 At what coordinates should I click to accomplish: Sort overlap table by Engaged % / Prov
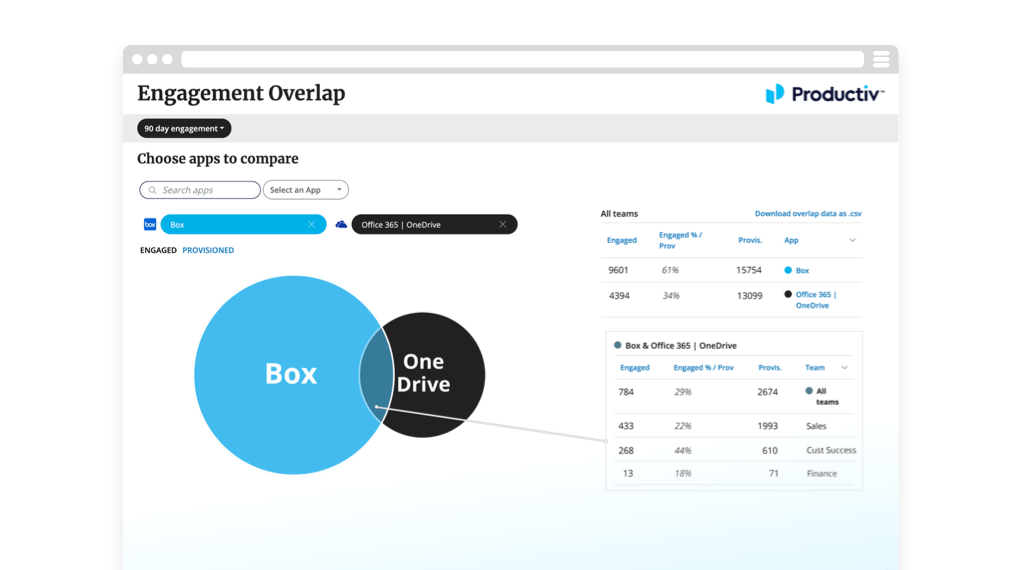(x=703, y=368)
